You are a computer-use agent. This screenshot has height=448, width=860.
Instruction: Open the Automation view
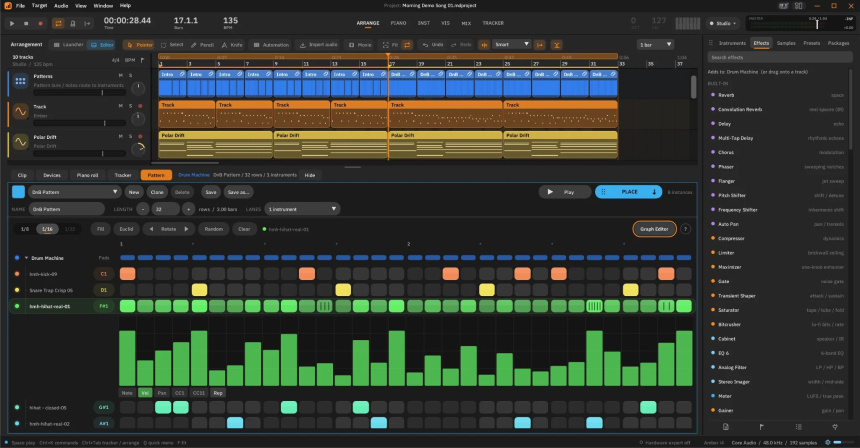[x=271, y=45]
